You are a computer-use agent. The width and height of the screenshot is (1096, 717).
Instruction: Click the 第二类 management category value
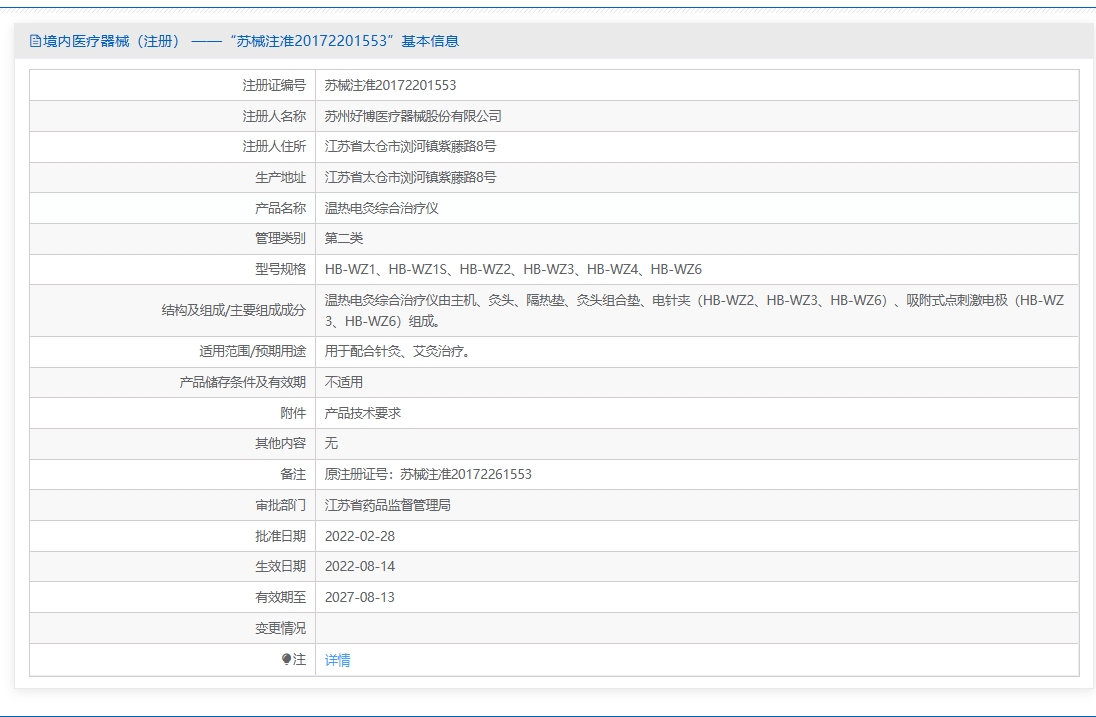click(344, 238)
